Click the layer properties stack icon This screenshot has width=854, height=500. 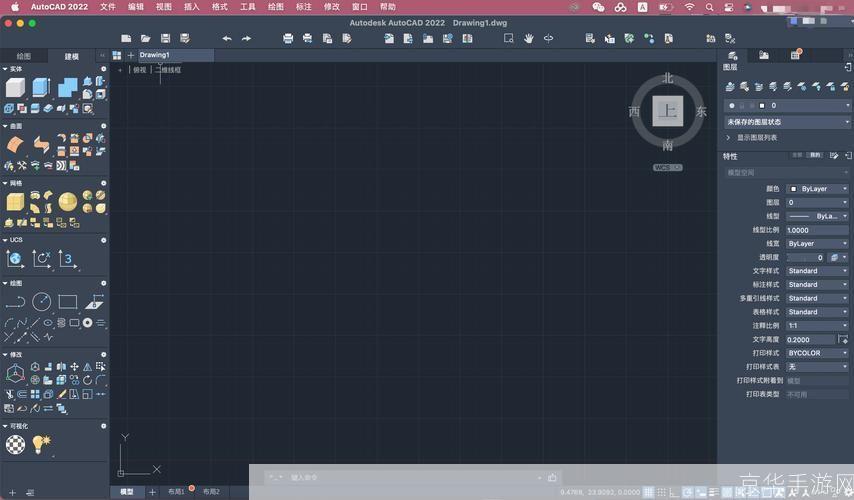point(730,86)
